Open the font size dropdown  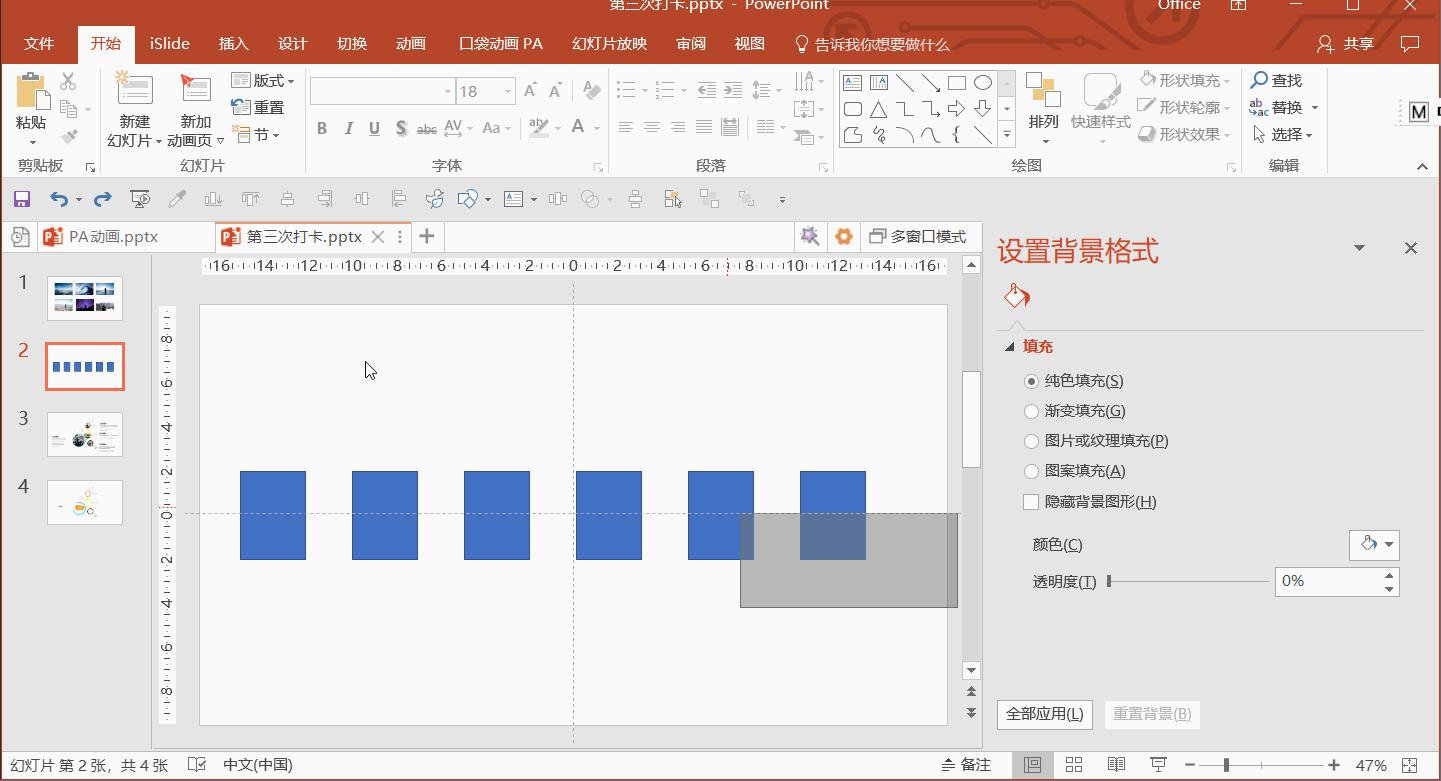(x=508, y=92)
